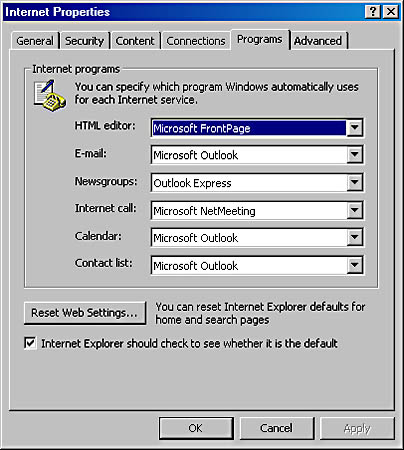Switch to the General tab
This screenshot has height=450, width=404.
coord(35,41)
